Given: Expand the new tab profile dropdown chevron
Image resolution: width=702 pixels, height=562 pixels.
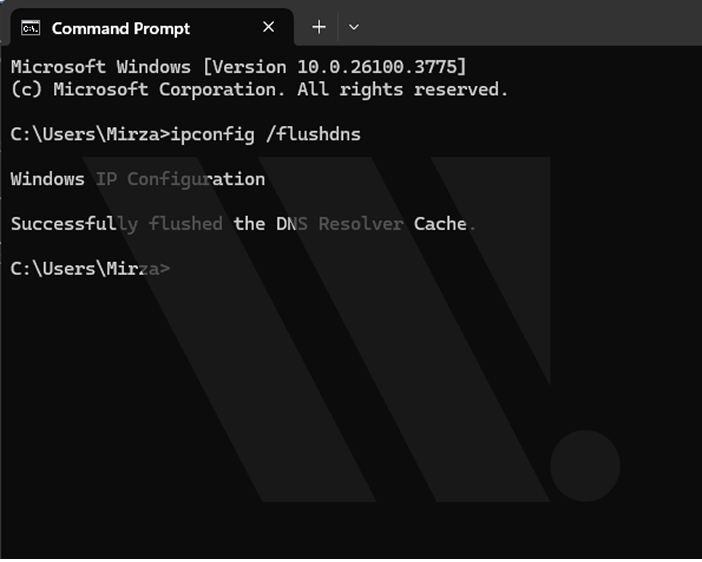Looking at the screenshot, I should coord(354,28).
